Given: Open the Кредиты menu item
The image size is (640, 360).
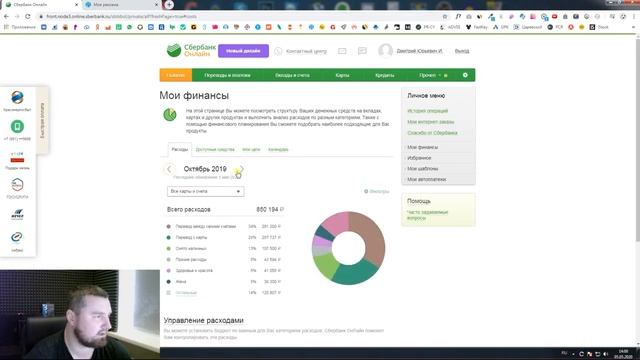Looking at the screenshot, I should (x=384, y=75).
